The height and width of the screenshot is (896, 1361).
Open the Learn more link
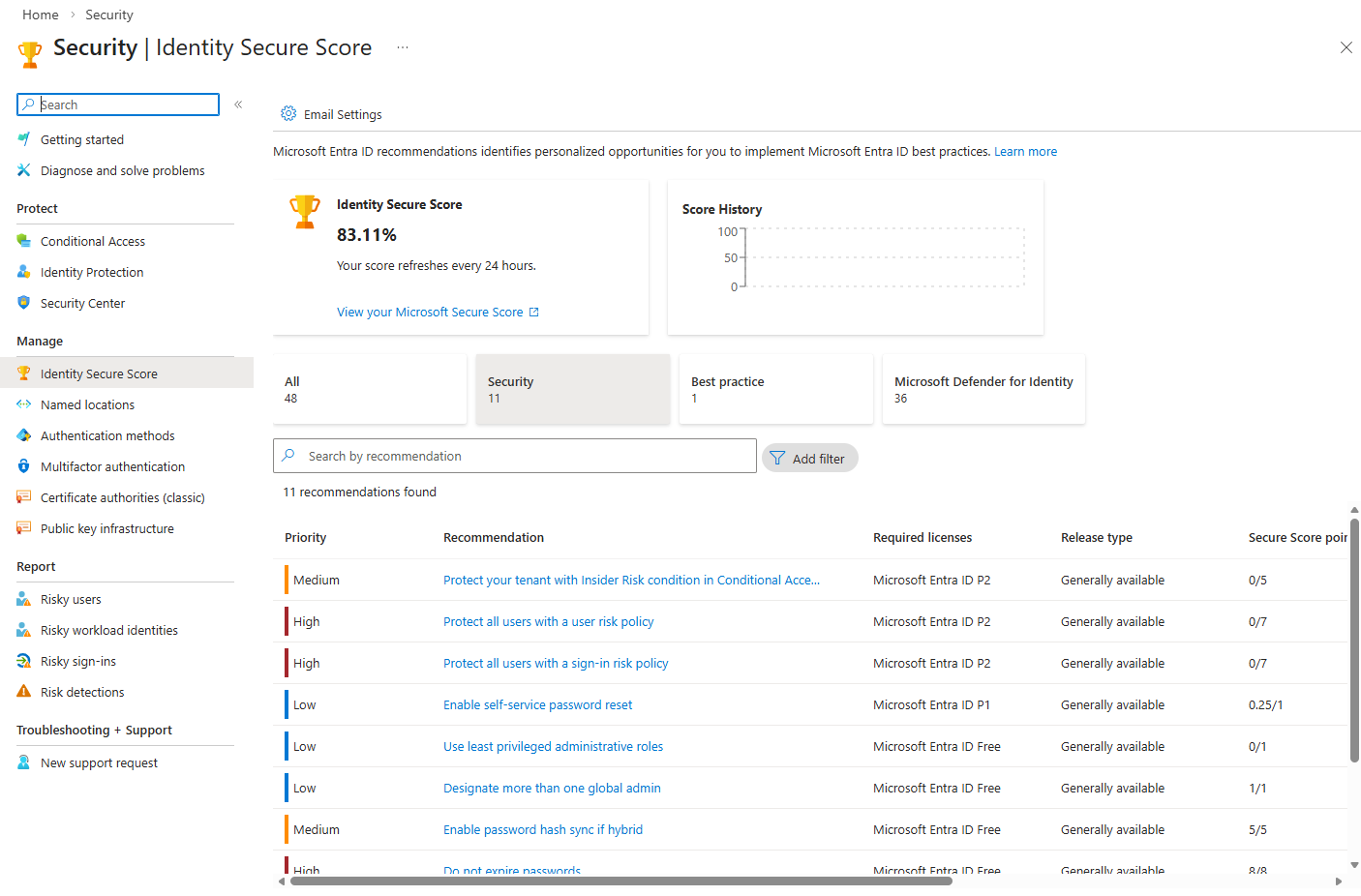pyautogui.click(x=1025, y=151)
